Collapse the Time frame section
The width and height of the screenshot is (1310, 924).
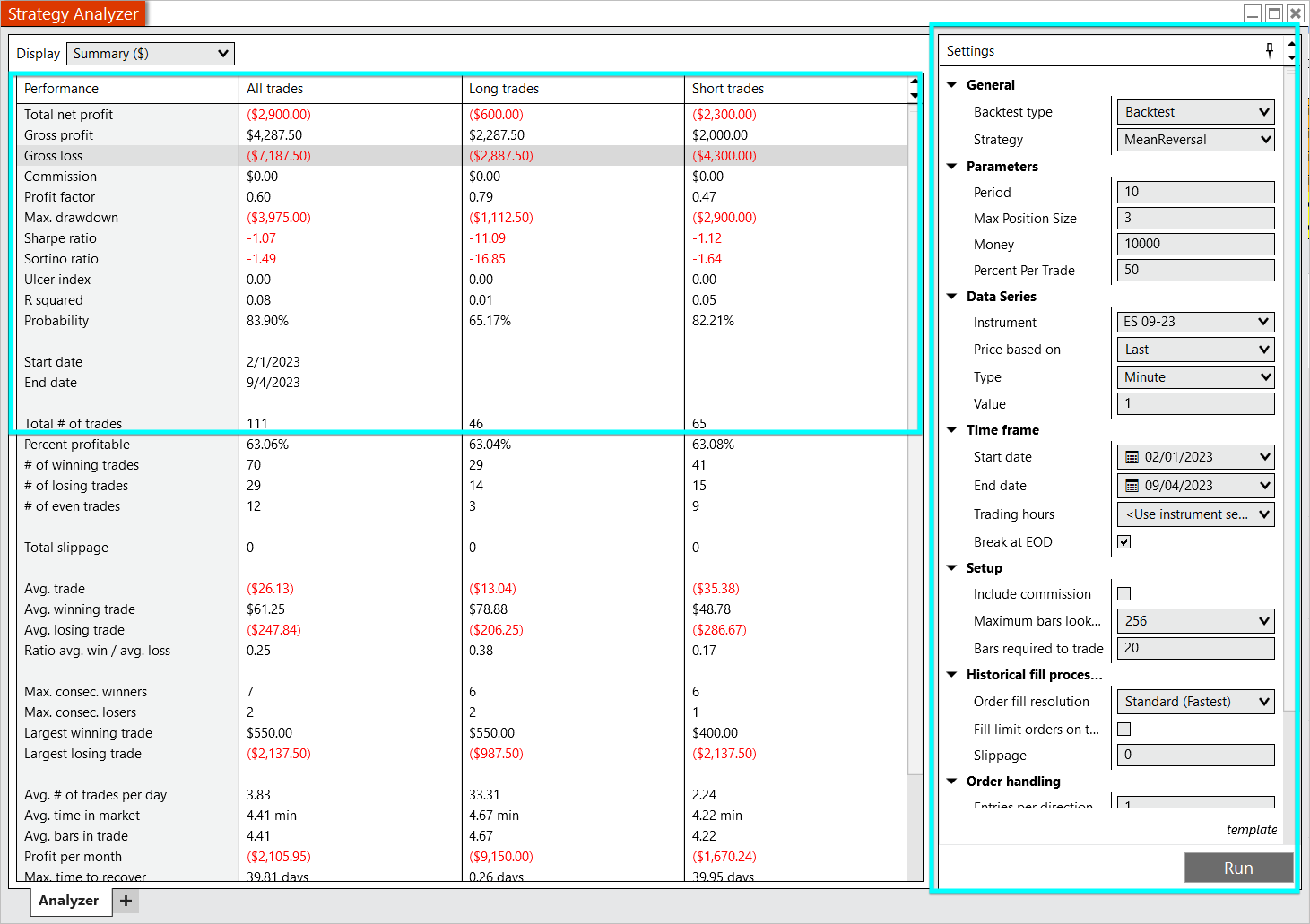tap(952, 430)
